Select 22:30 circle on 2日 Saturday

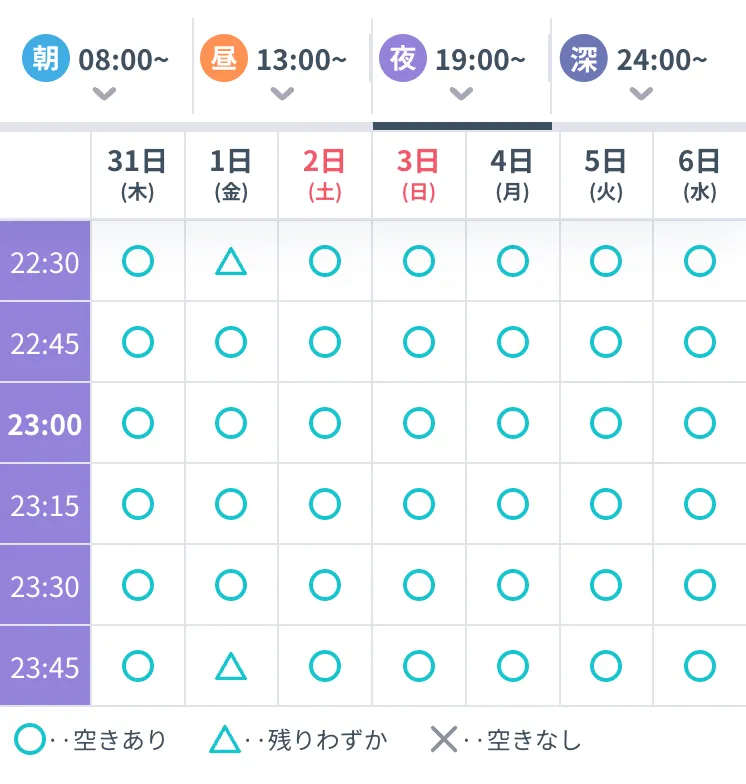[x=324, y=261]
